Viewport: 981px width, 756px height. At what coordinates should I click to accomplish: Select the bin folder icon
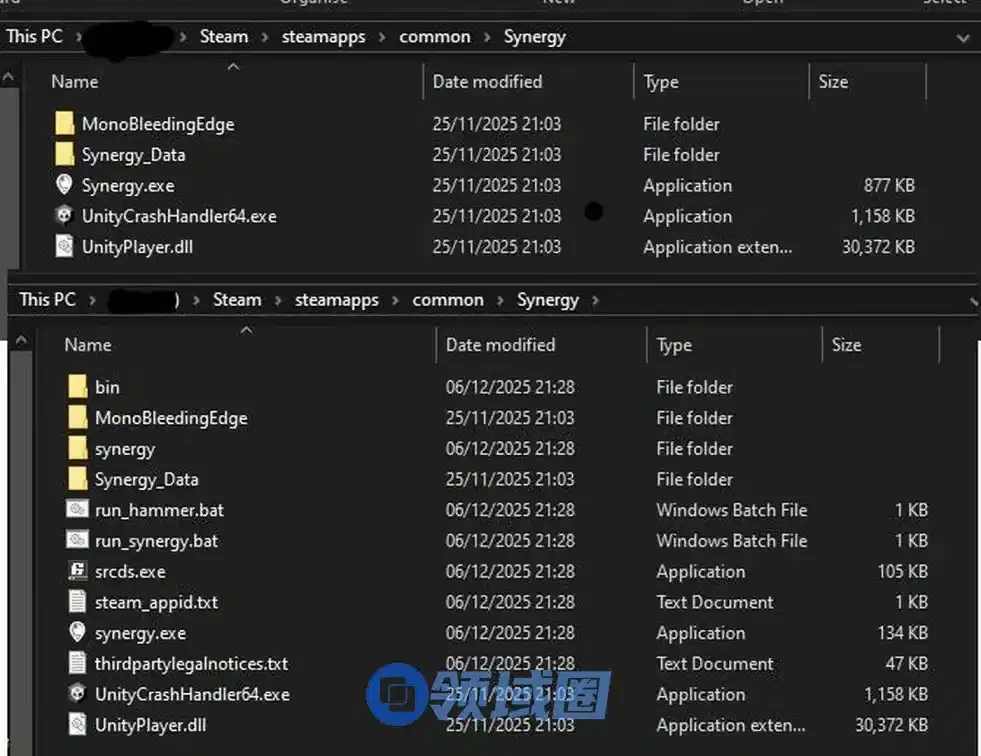pyautogui.click(x=78, y=387)
